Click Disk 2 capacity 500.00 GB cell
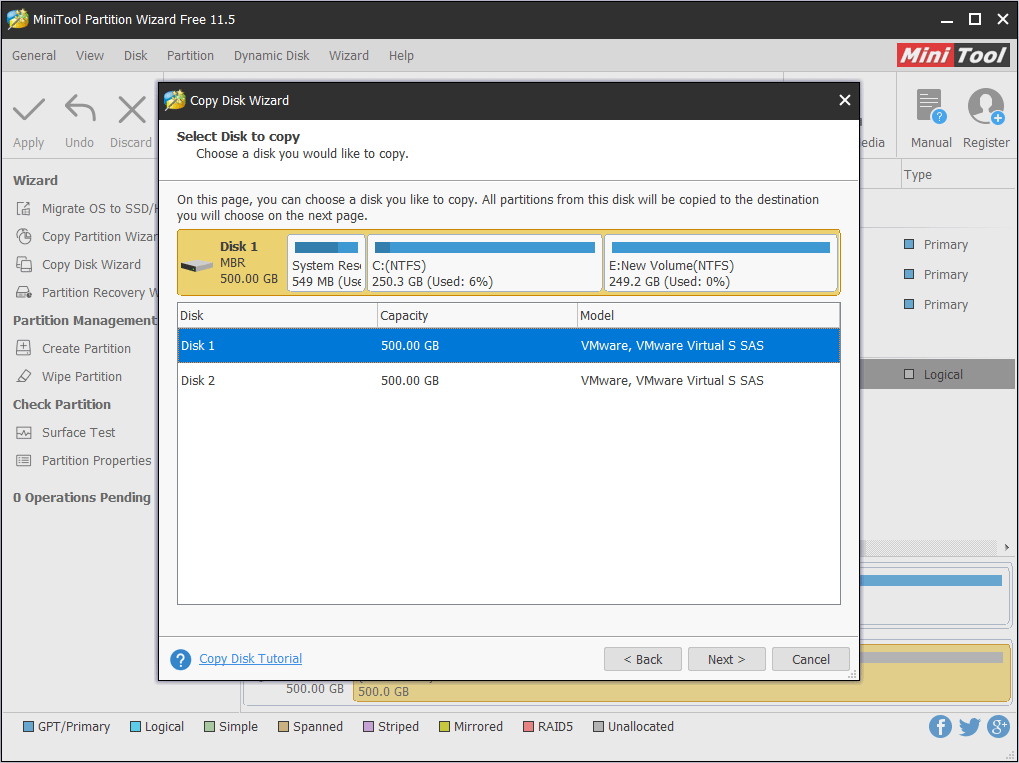 (410, 380)
